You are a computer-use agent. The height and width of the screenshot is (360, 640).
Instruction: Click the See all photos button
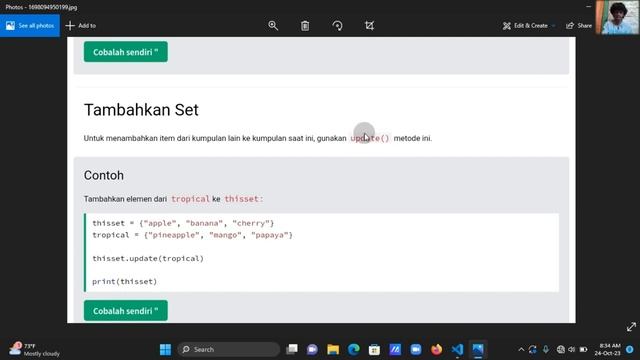30,26
